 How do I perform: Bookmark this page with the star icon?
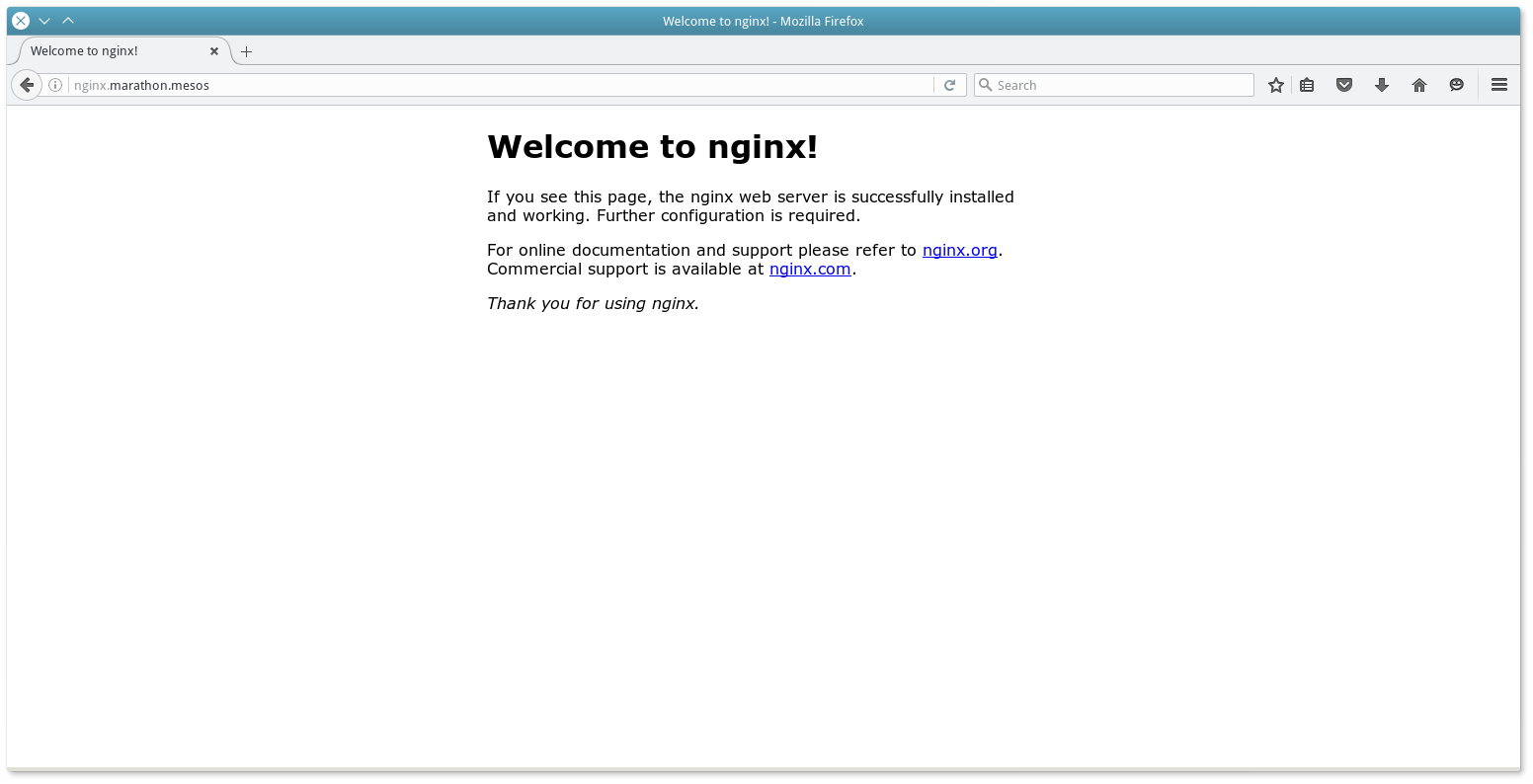(x=1276, y=85)
